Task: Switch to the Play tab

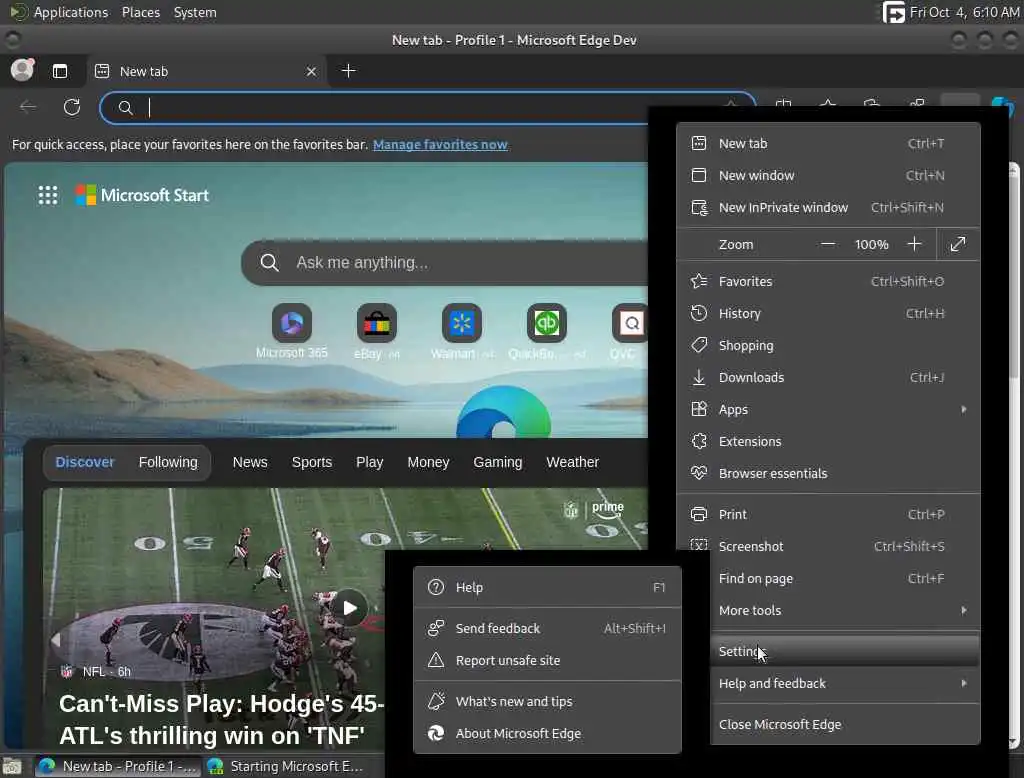Action: click(369, 462)
